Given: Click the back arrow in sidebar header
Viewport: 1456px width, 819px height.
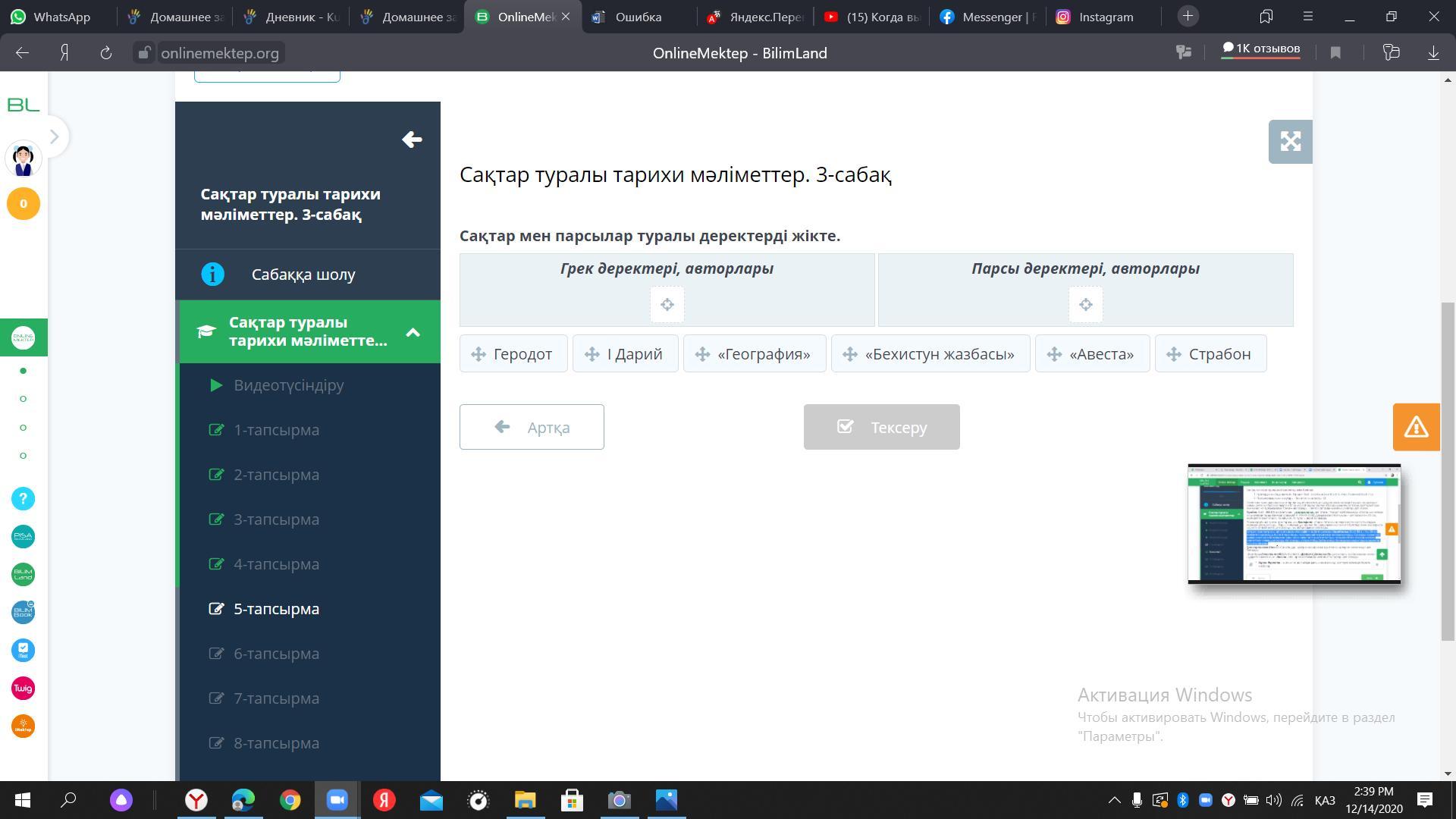Looking at the screenshot, I should [x=412, y=140].
